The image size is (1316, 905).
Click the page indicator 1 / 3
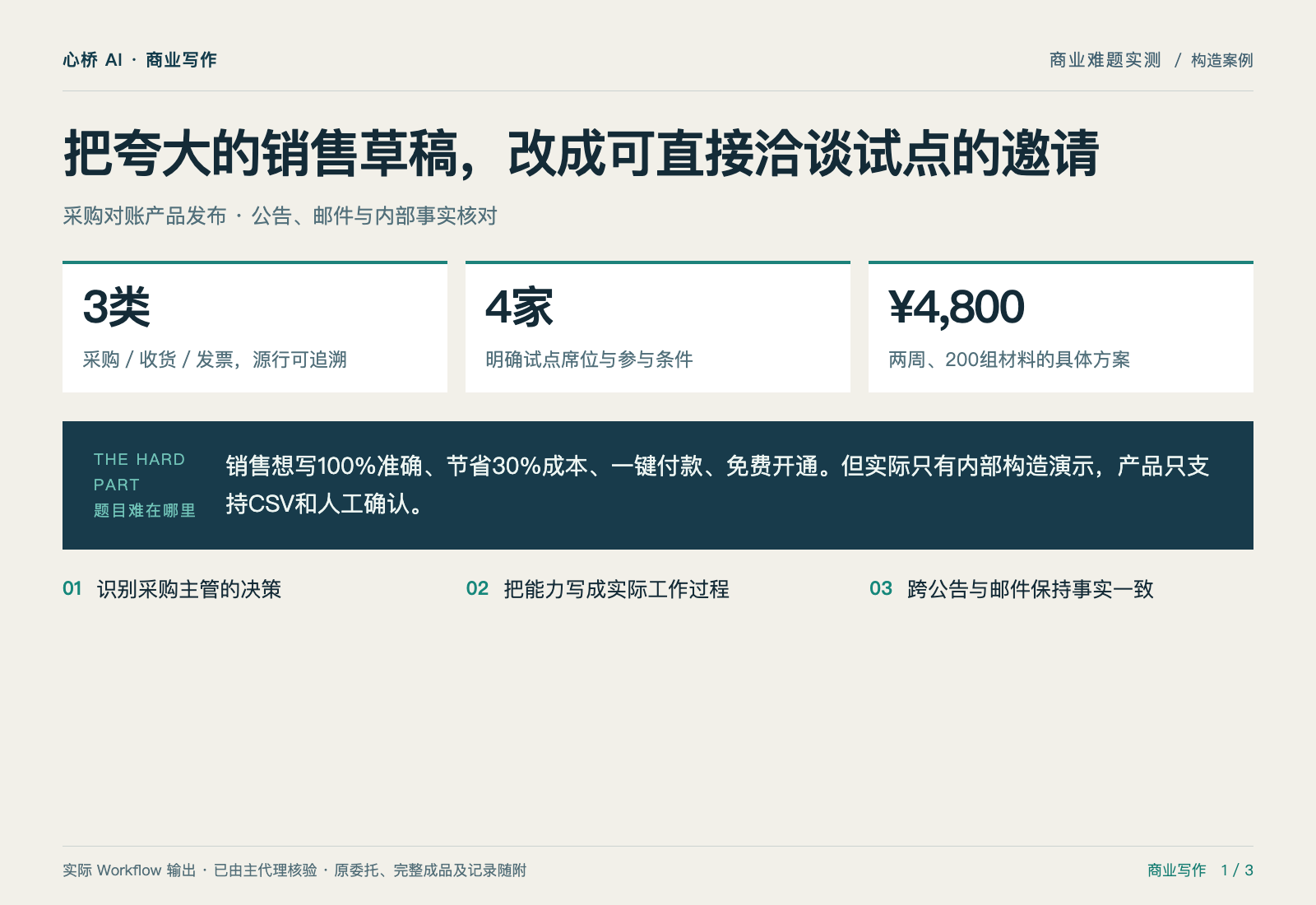click(1237, 870)
